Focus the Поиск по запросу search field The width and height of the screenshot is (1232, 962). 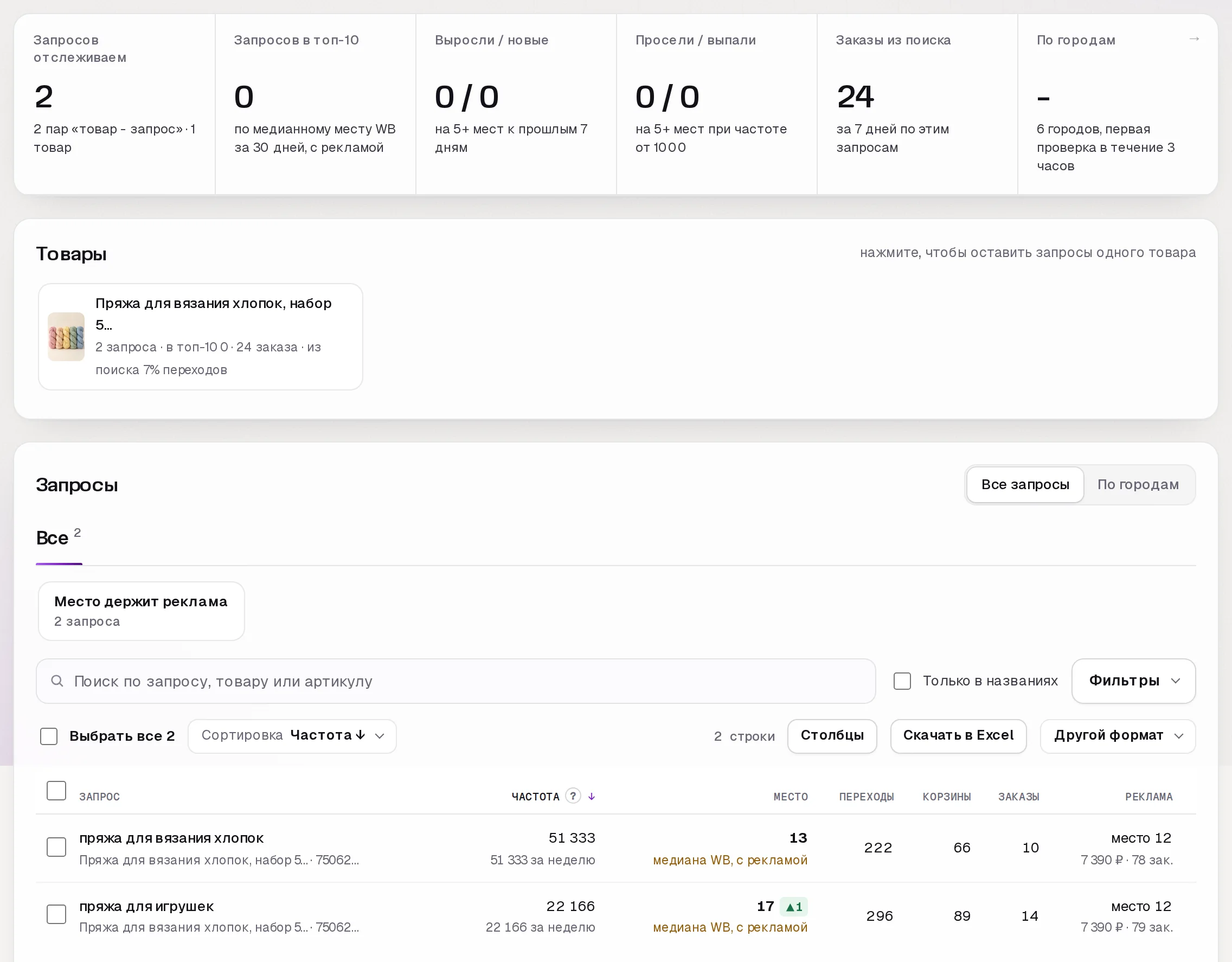pyautogui.click(x=456, y=681)
